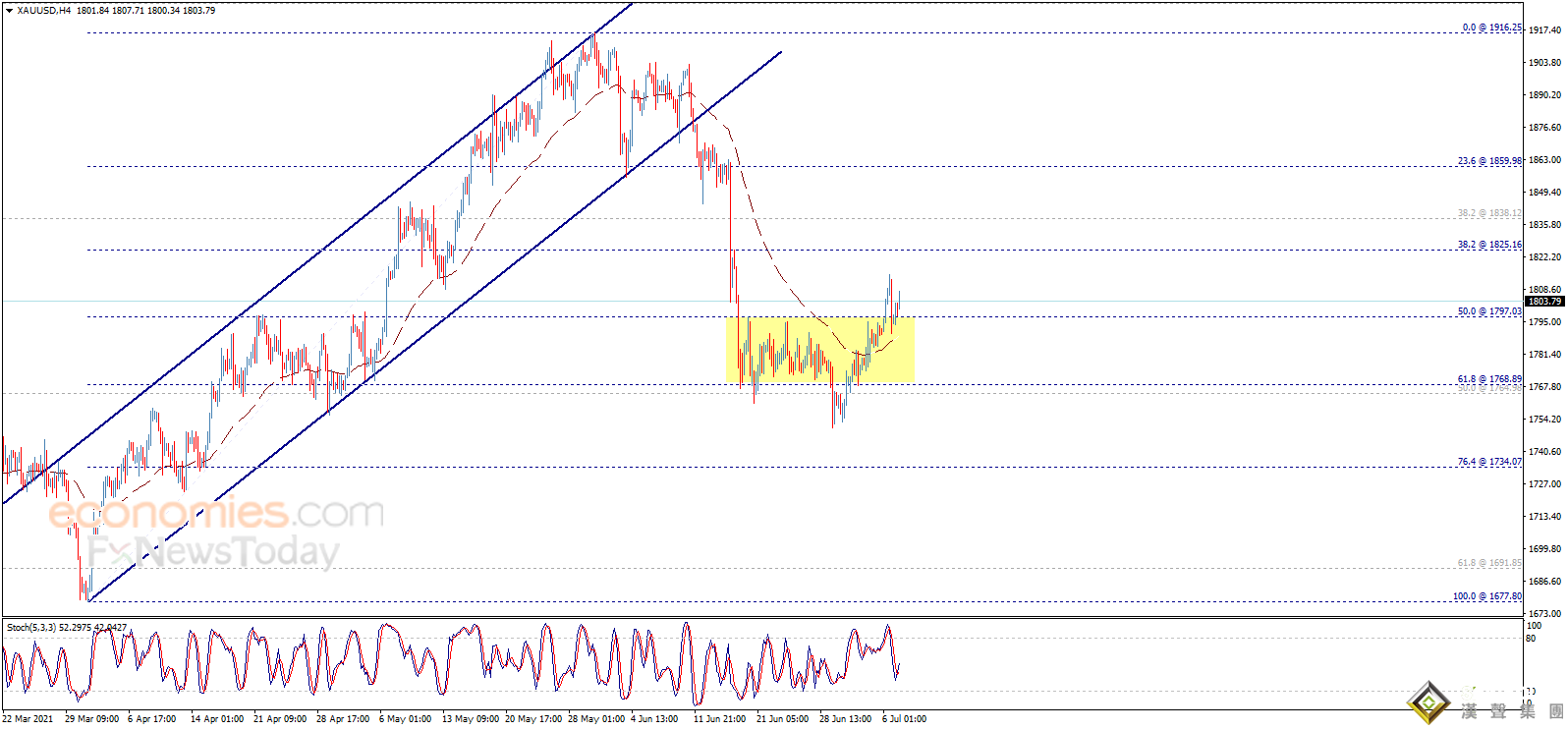Click the black current price tag 1803.79
1568x730 pixels.
pyautogui.click(x=1544, y=302)
